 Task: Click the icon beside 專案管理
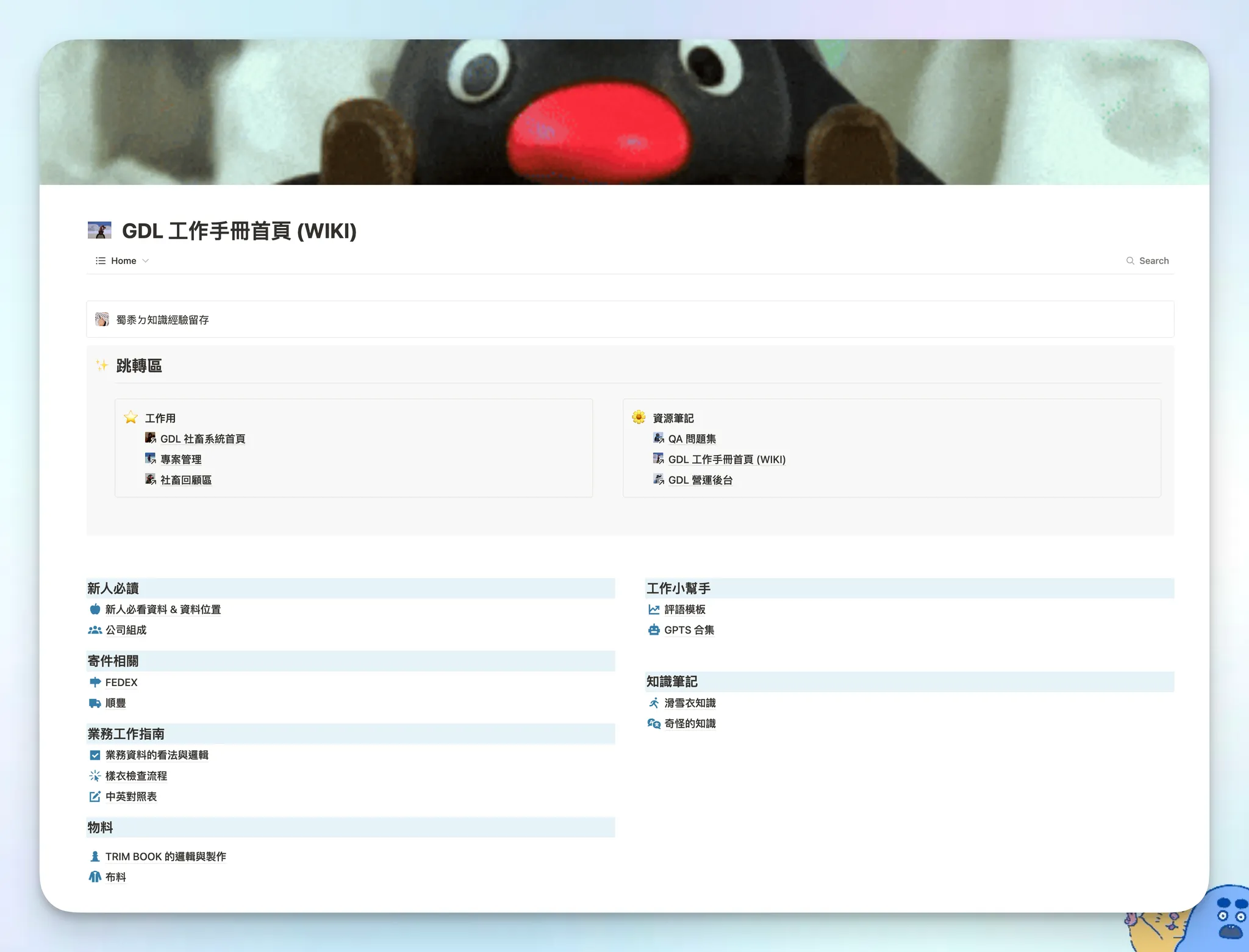151,459
